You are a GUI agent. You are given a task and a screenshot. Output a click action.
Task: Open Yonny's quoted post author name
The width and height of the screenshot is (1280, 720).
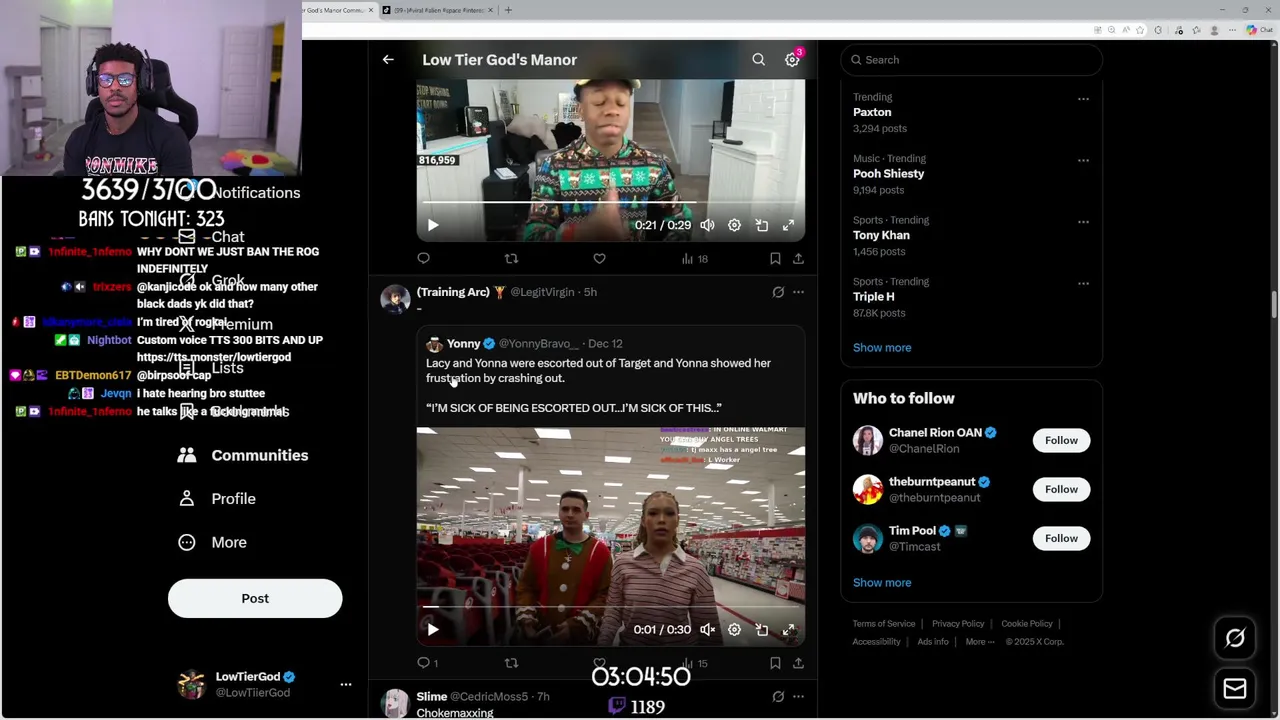[463, 344]
